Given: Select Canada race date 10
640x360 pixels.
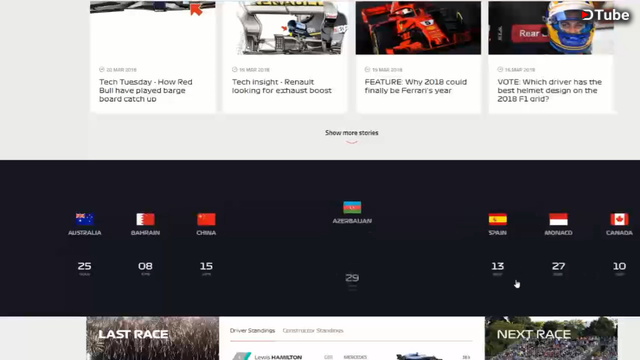Looking at the screenshot, I should point(619,266).
